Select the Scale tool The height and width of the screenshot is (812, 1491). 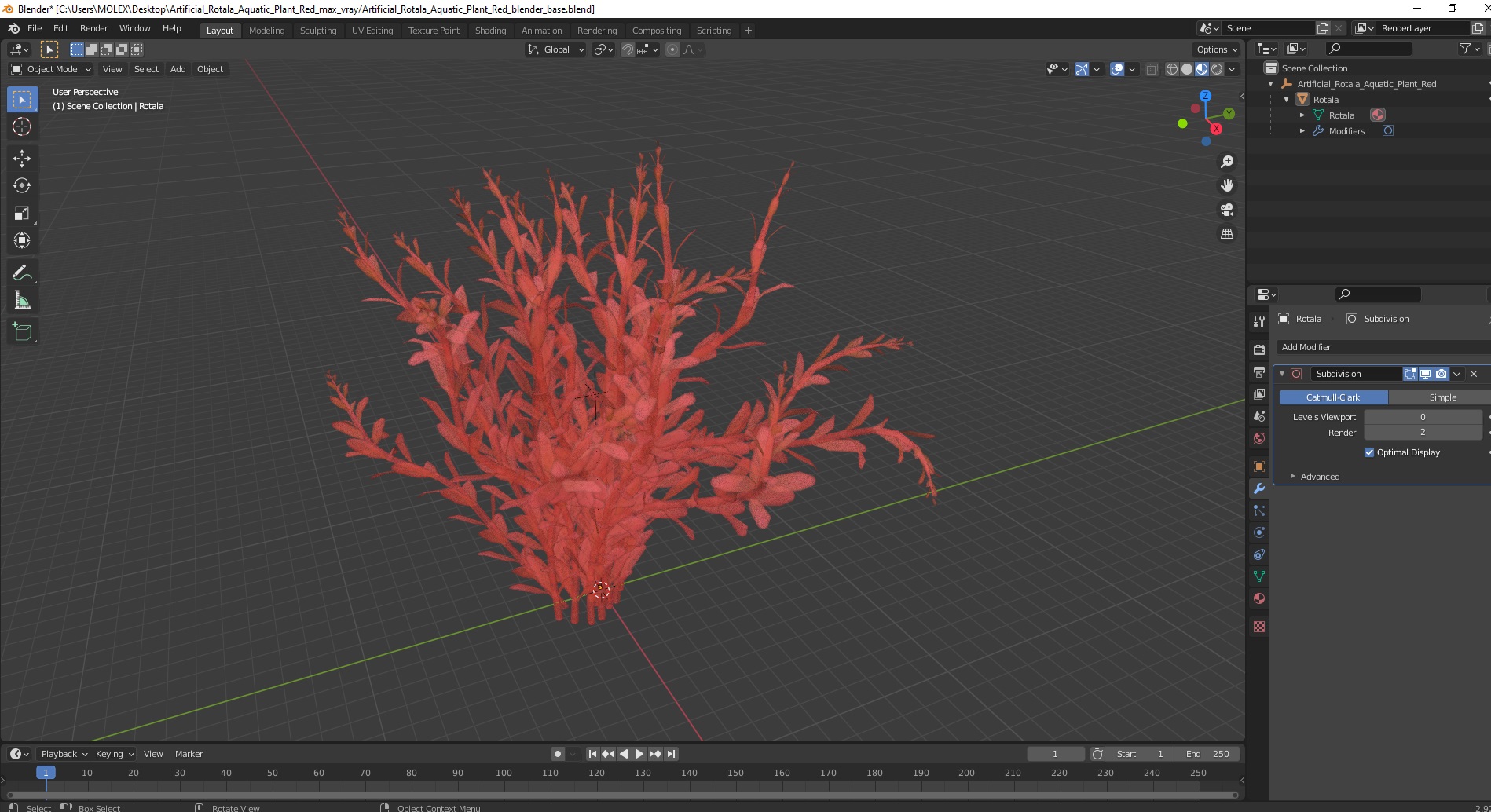click(22, 213)
